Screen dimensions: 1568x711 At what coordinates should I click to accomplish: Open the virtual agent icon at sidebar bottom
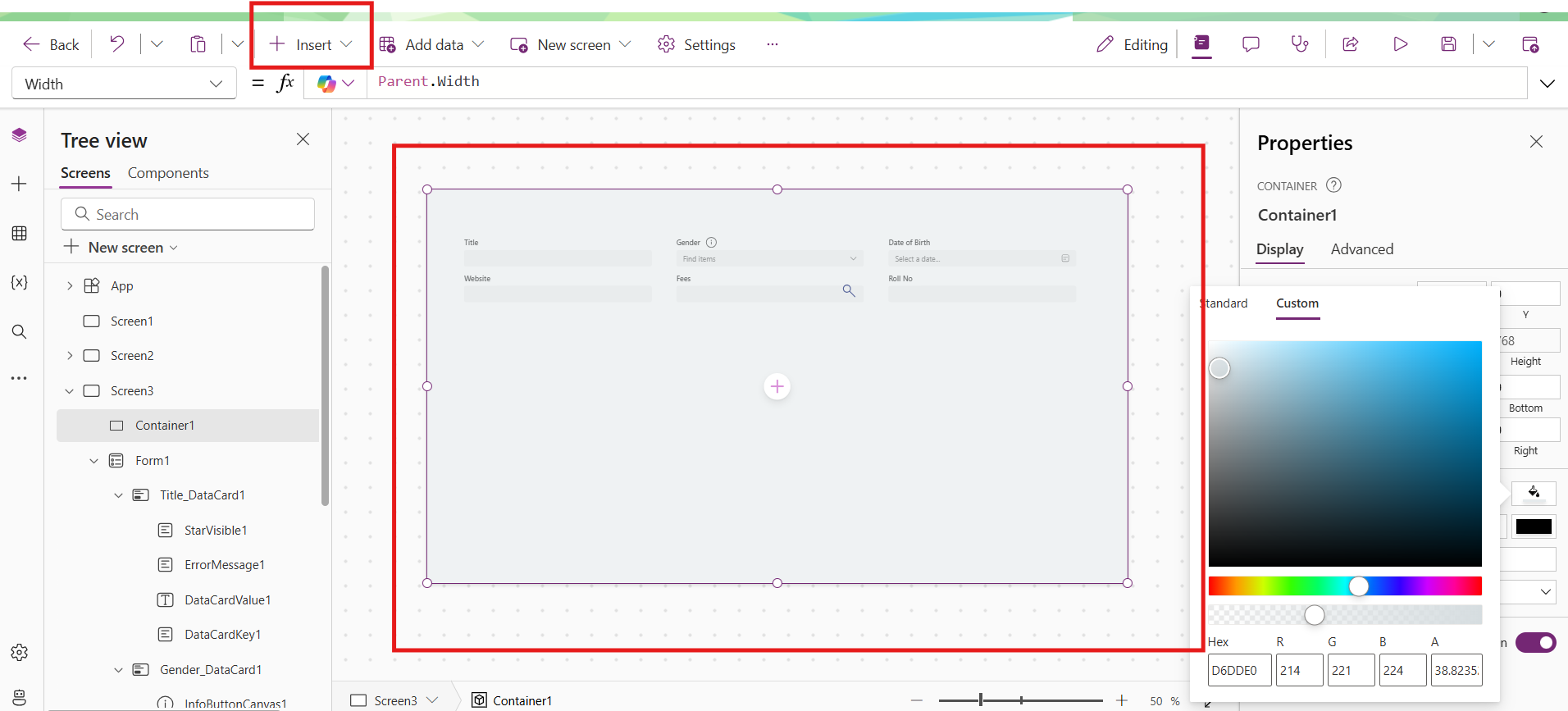(20, 697)
